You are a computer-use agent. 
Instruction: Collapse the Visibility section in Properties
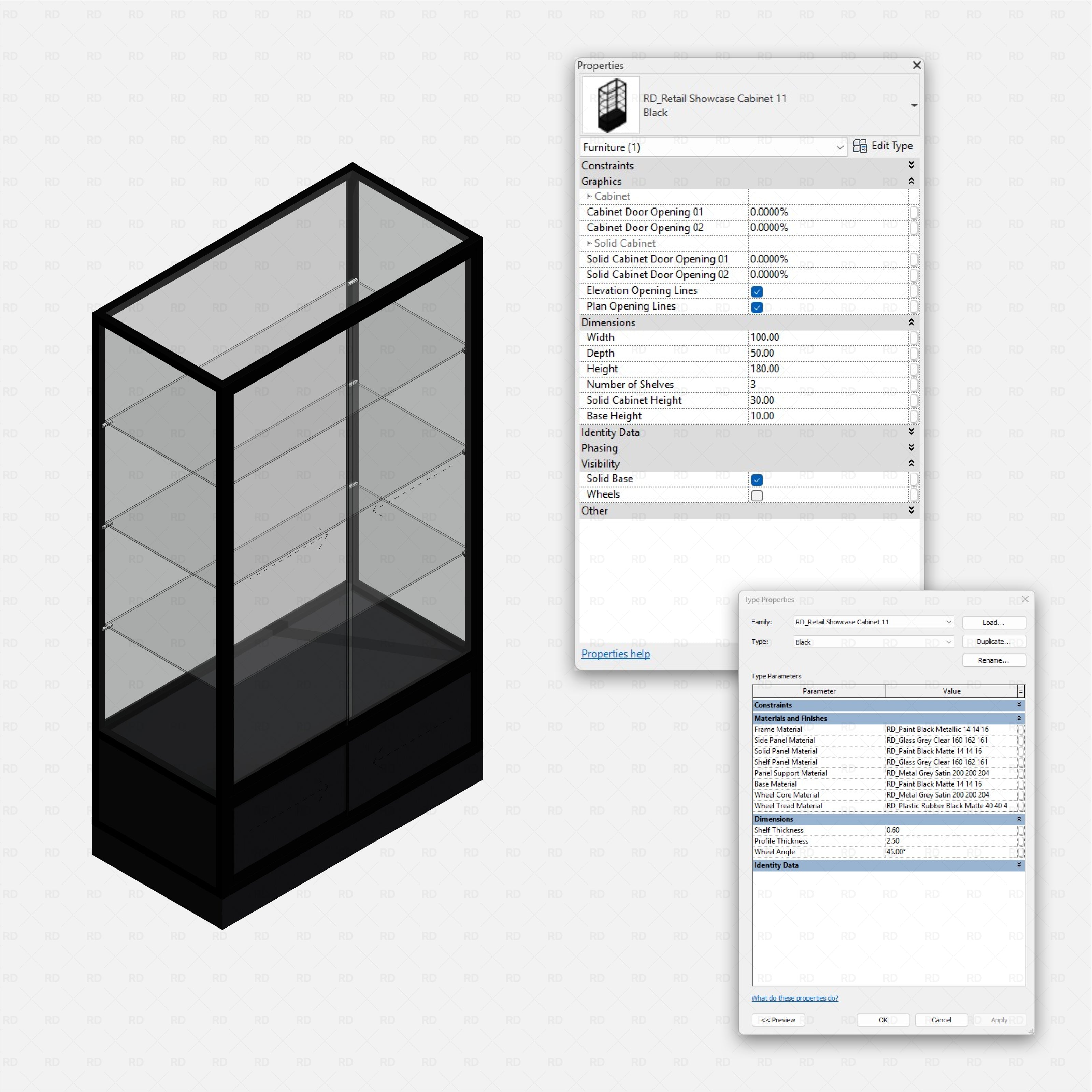tap(911, 463)
